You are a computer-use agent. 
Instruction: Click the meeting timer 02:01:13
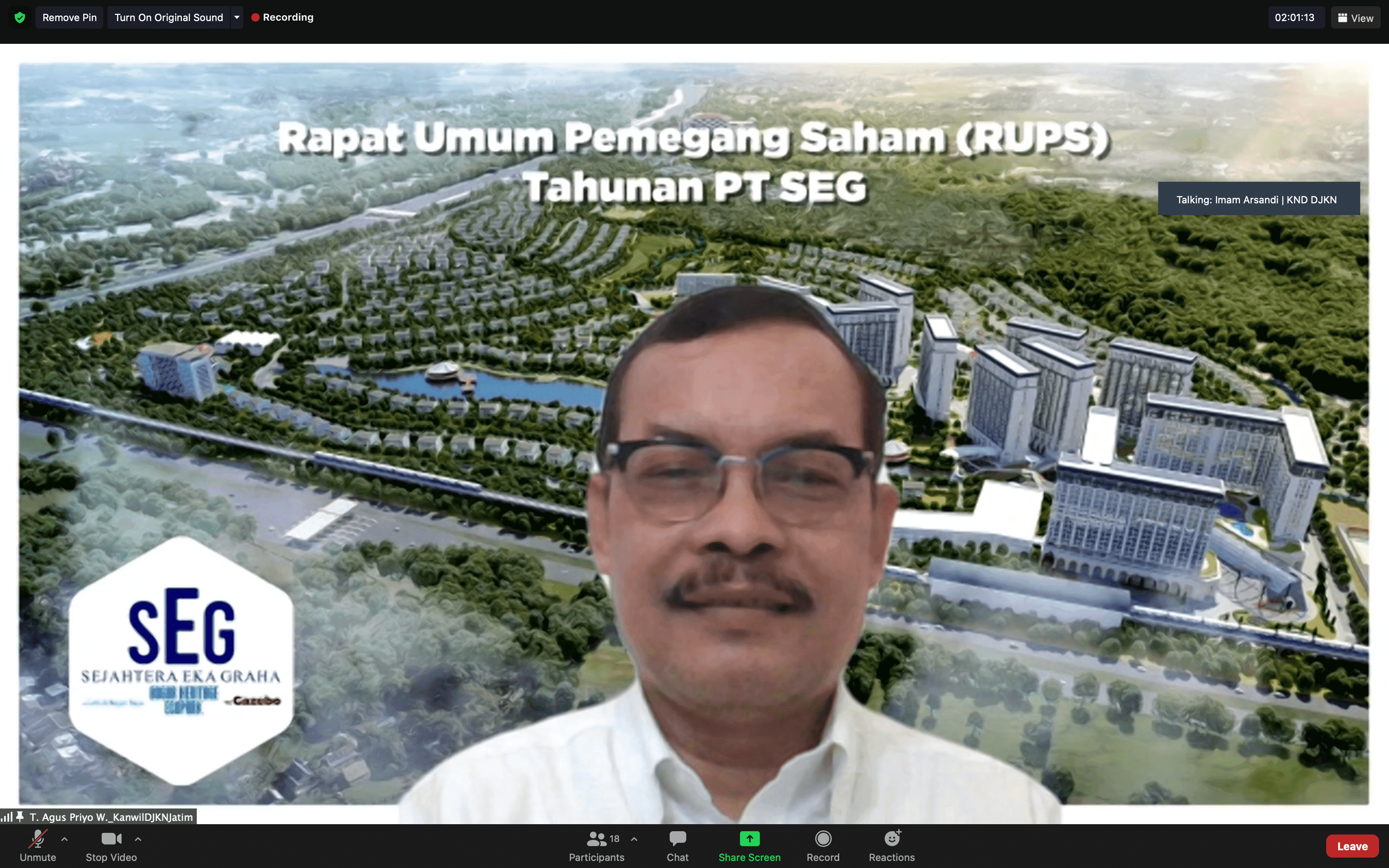tap(1294, 17)
